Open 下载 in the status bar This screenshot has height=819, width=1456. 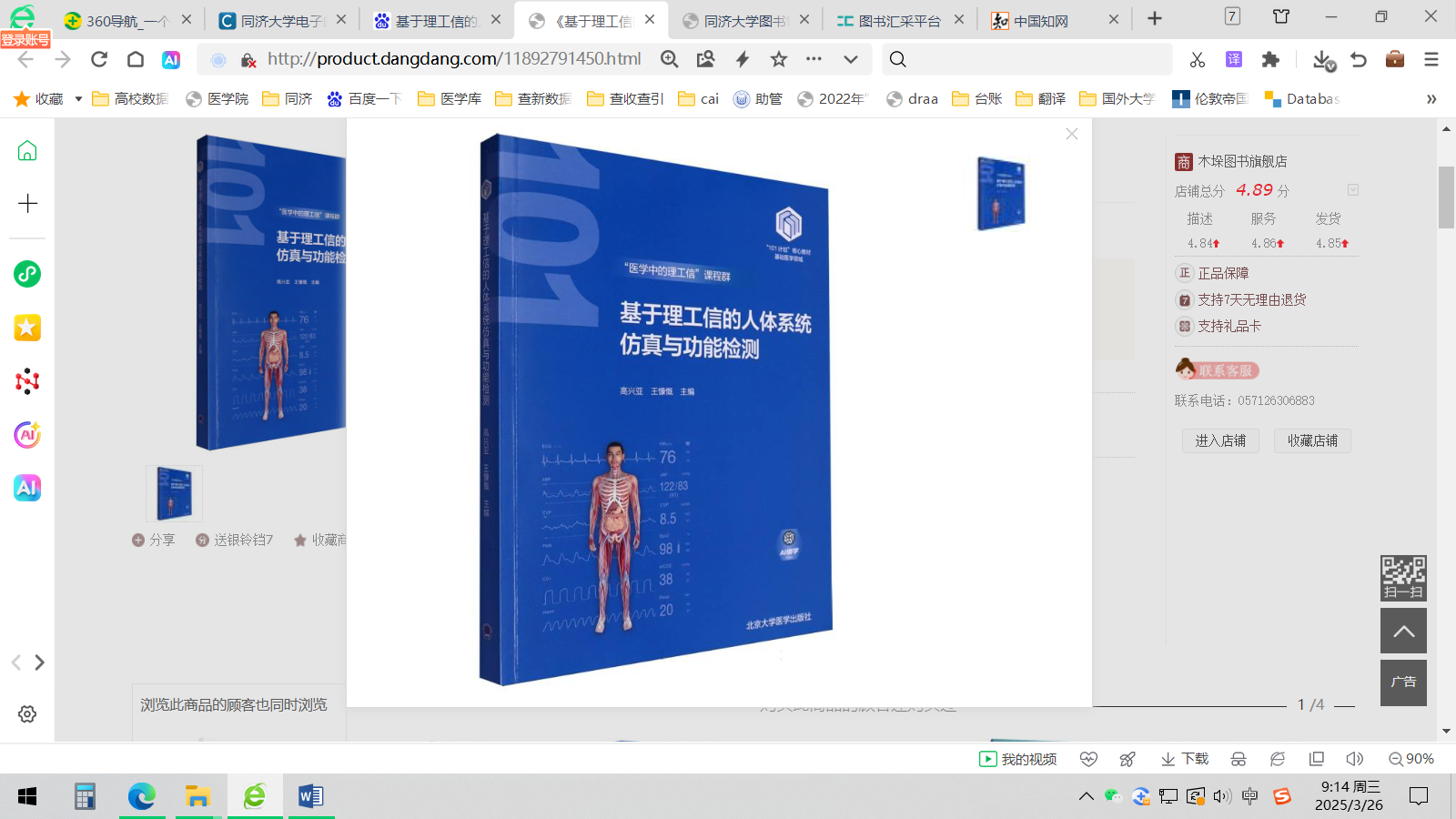pyautogui.click(x=1185, y=759)
